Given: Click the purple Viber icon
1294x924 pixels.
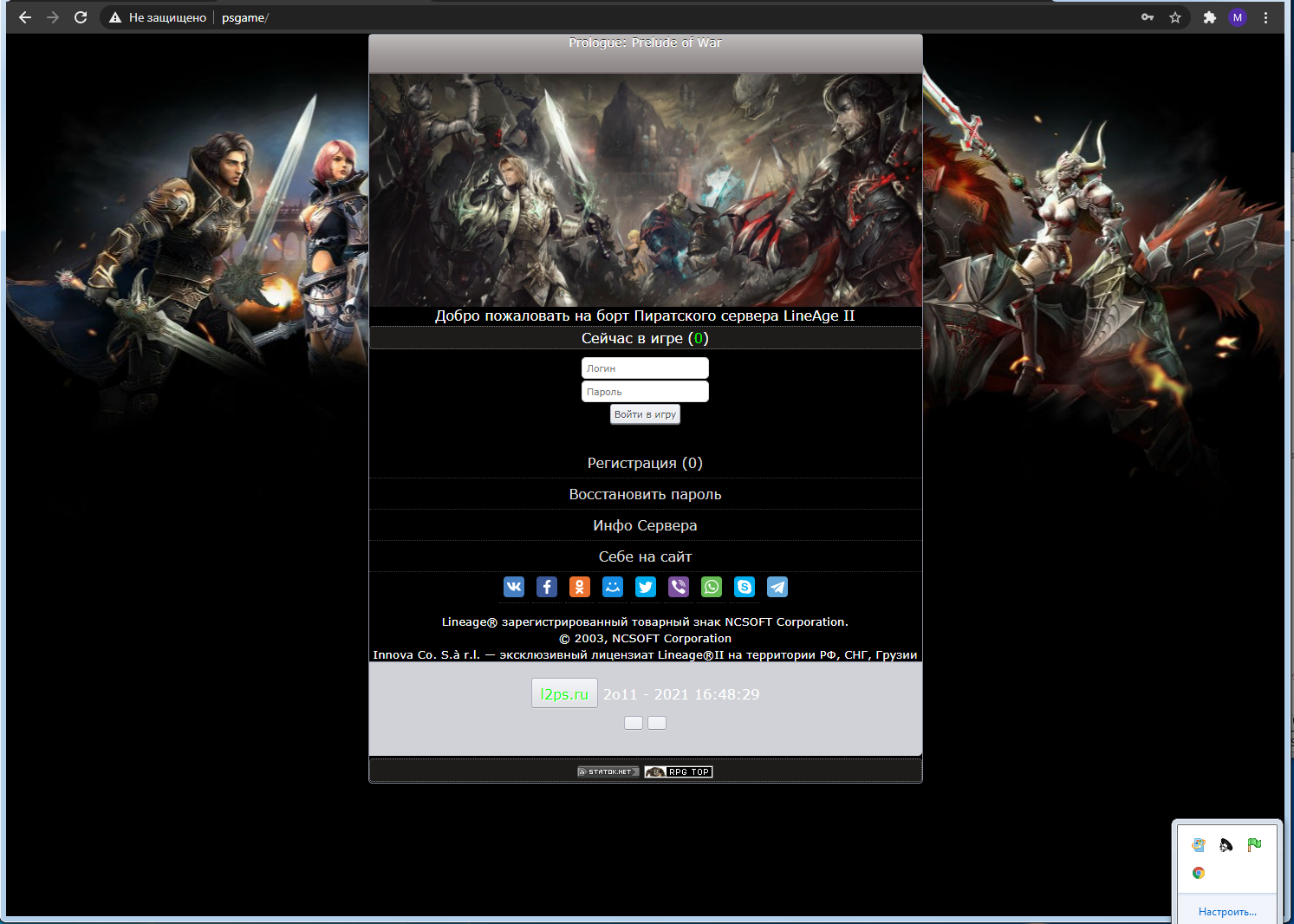Looking at the screenshot, I should click(679, 587).
